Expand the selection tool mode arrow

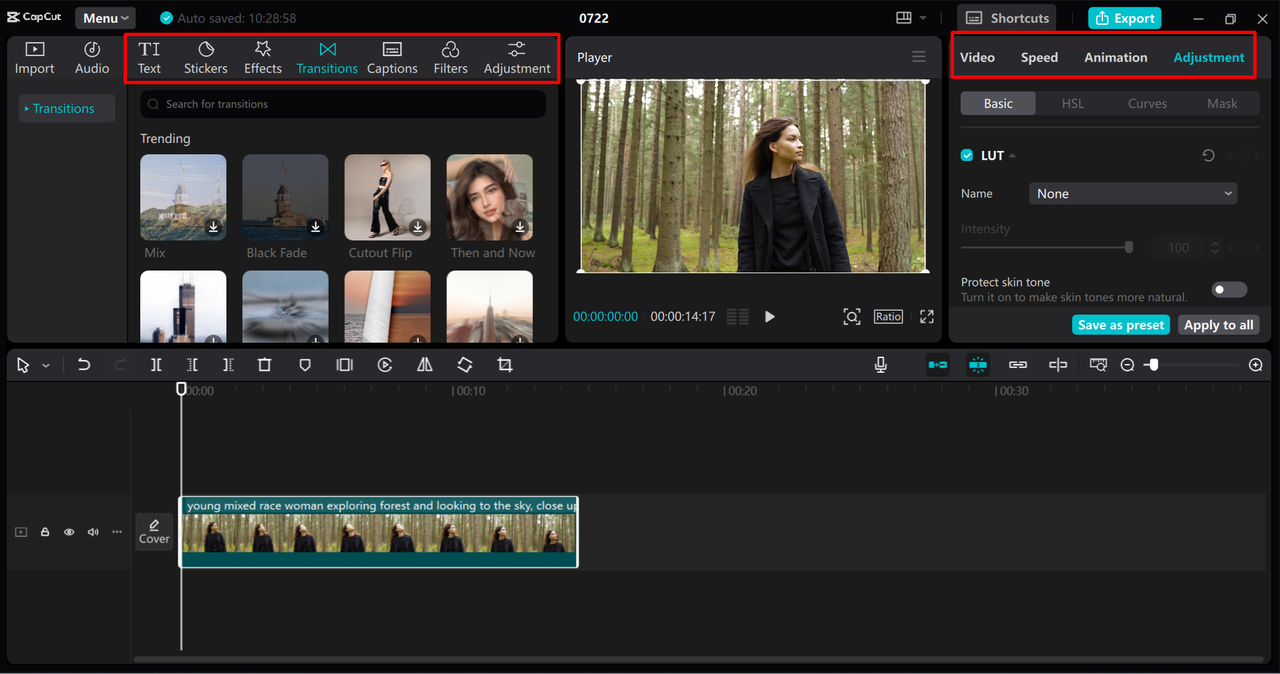[46, 366]
